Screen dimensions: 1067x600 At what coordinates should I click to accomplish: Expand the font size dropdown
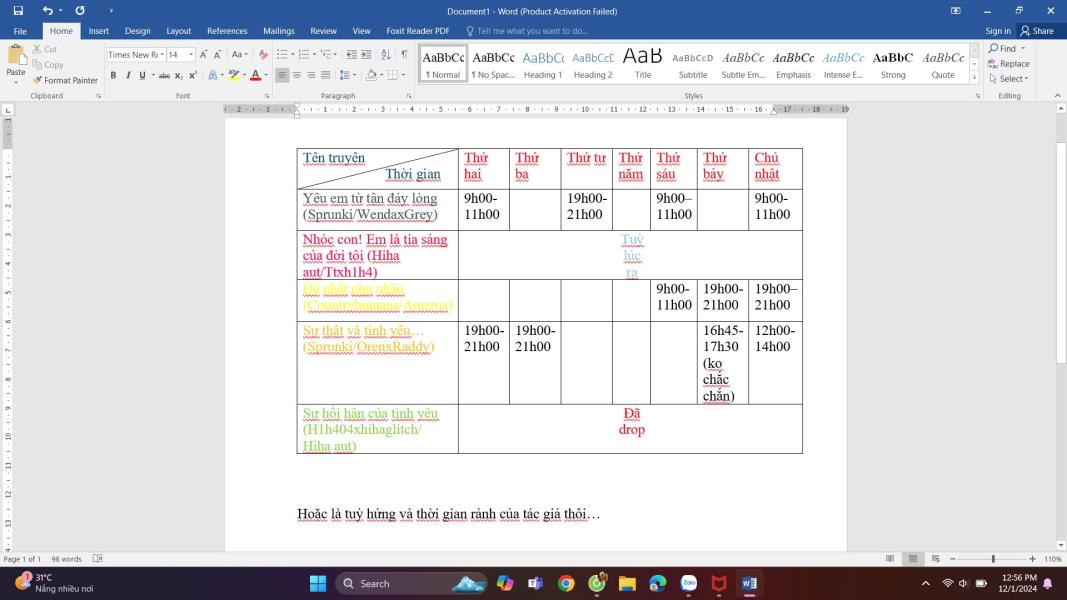coord(190,55)
